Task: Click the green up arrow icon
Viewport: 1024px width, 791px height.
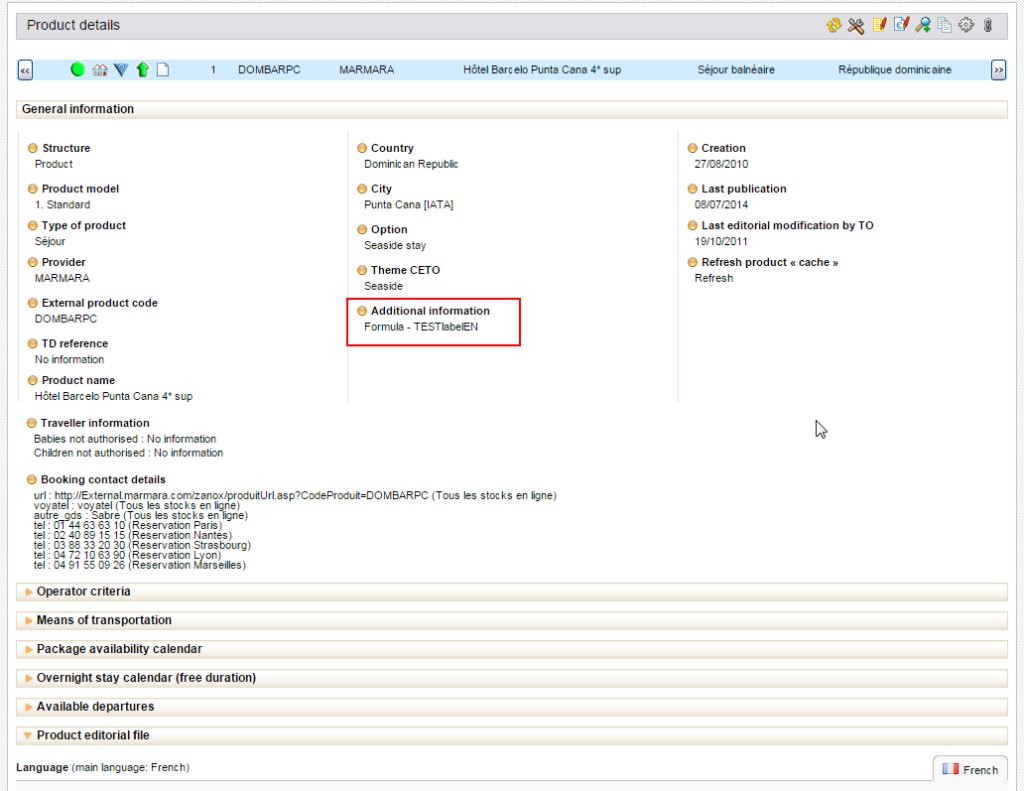Action: 142,70
